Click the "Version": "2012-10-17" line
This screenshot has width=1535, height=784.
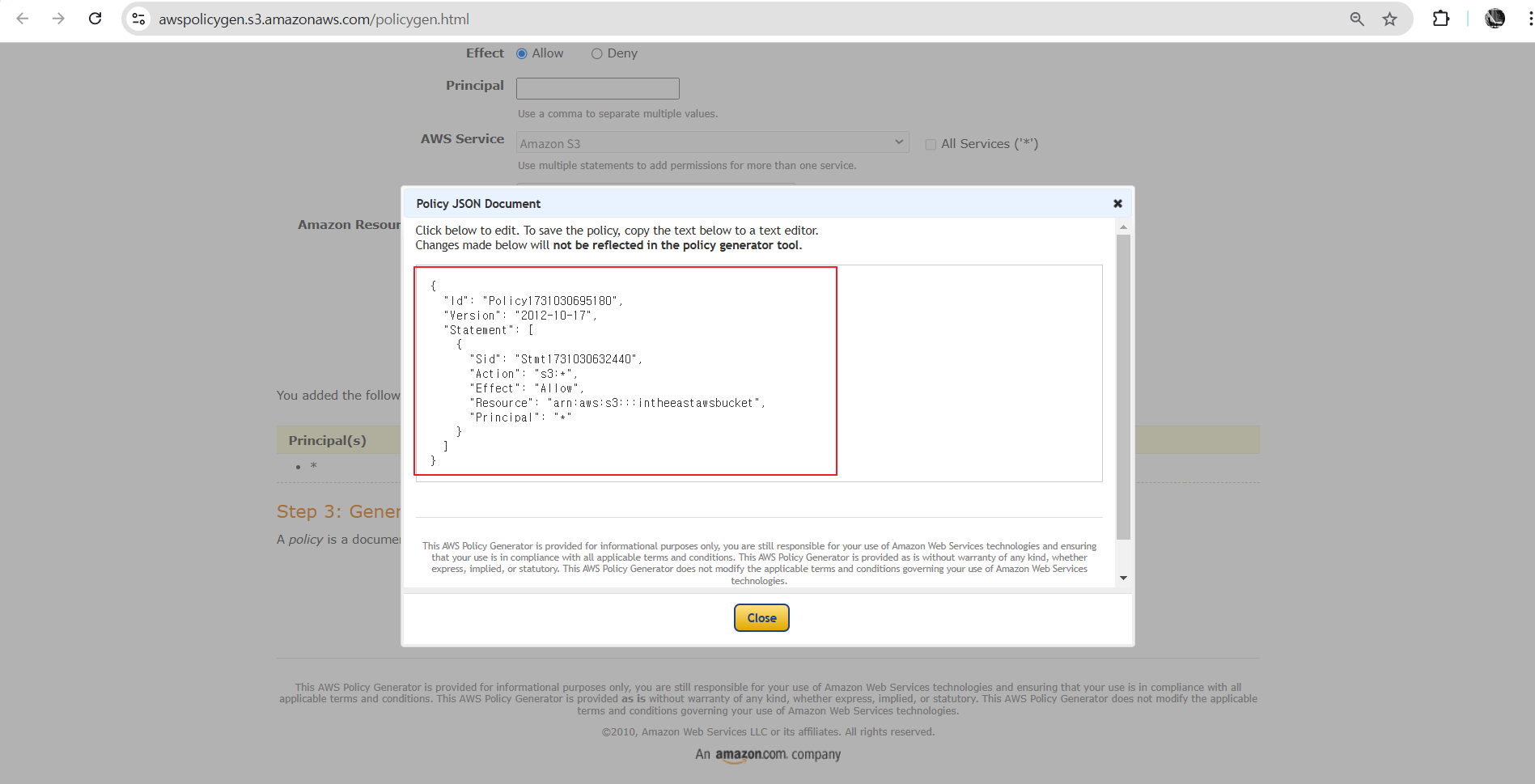click(x=519, y=316)
